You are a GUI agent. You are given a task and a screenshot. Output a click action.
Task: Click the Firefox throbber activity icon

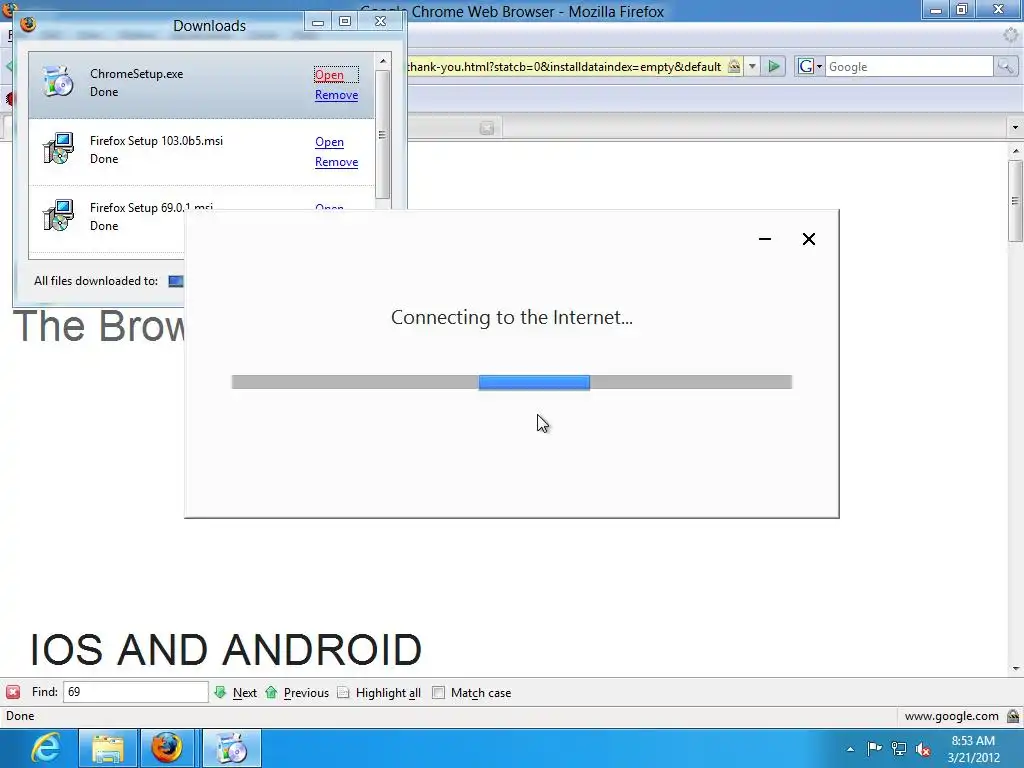pos(1011,35)
